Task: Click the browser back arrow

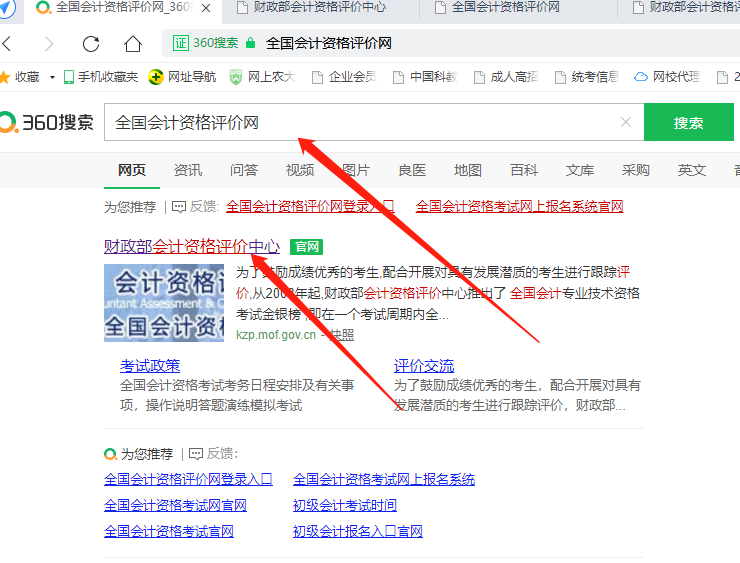Action: [x=7, y=44]
